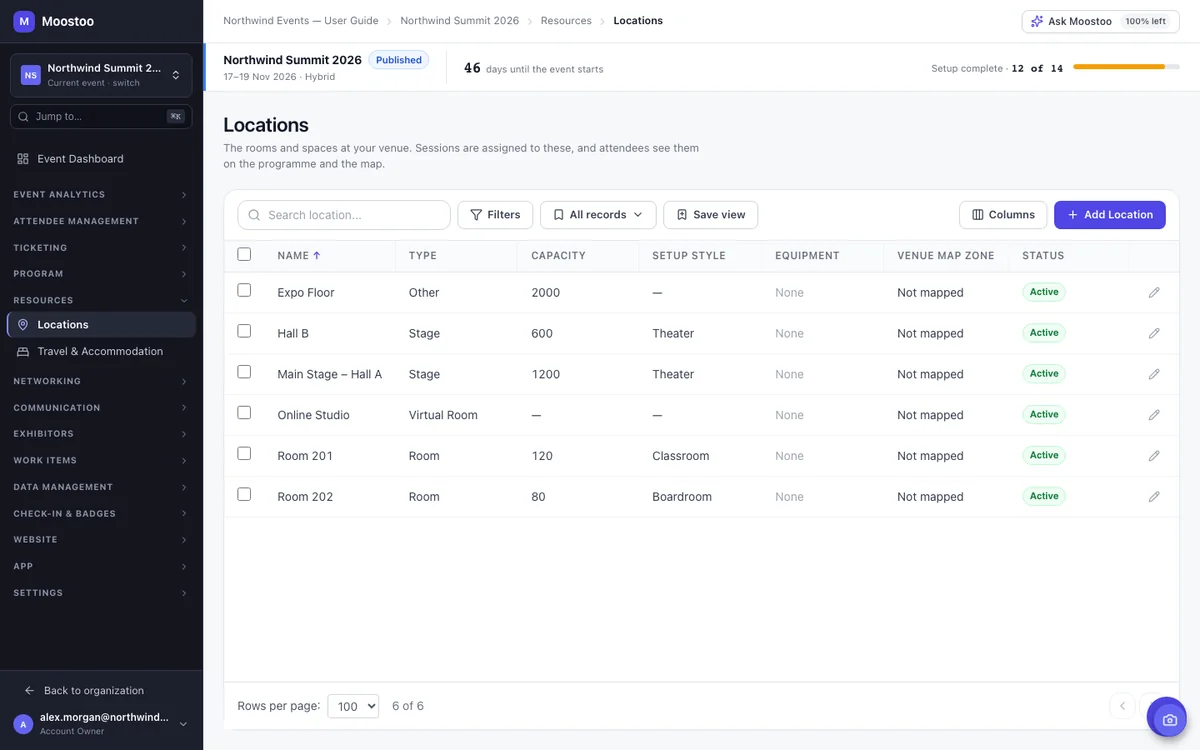Image resolution: width=1200 pixels, height=750 pixels.
Task: Click Back to organization arrow icon
Action: pos(29,691)
